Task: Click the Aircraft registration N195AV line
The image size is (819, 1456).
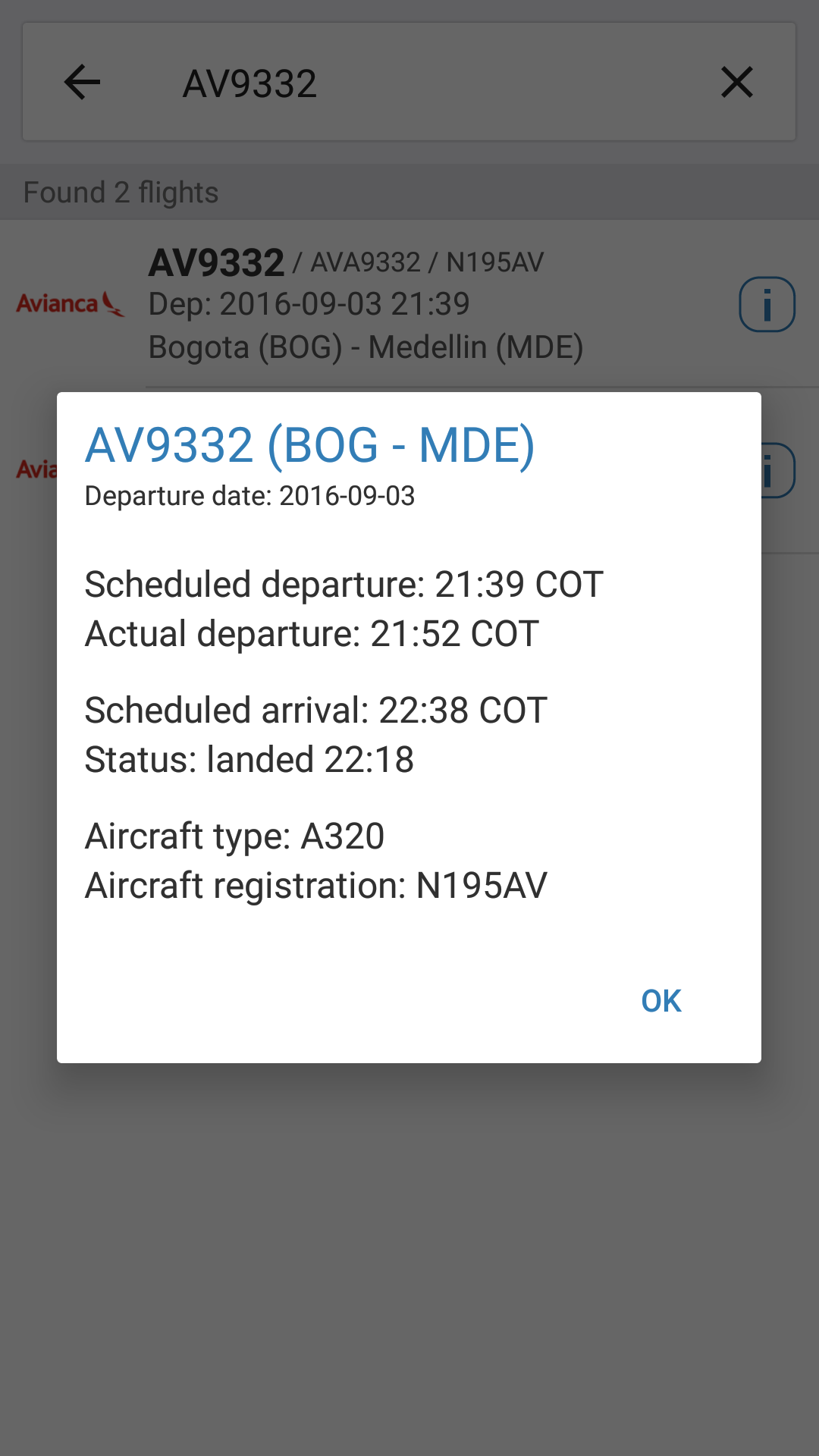Action: coord(315,886)
